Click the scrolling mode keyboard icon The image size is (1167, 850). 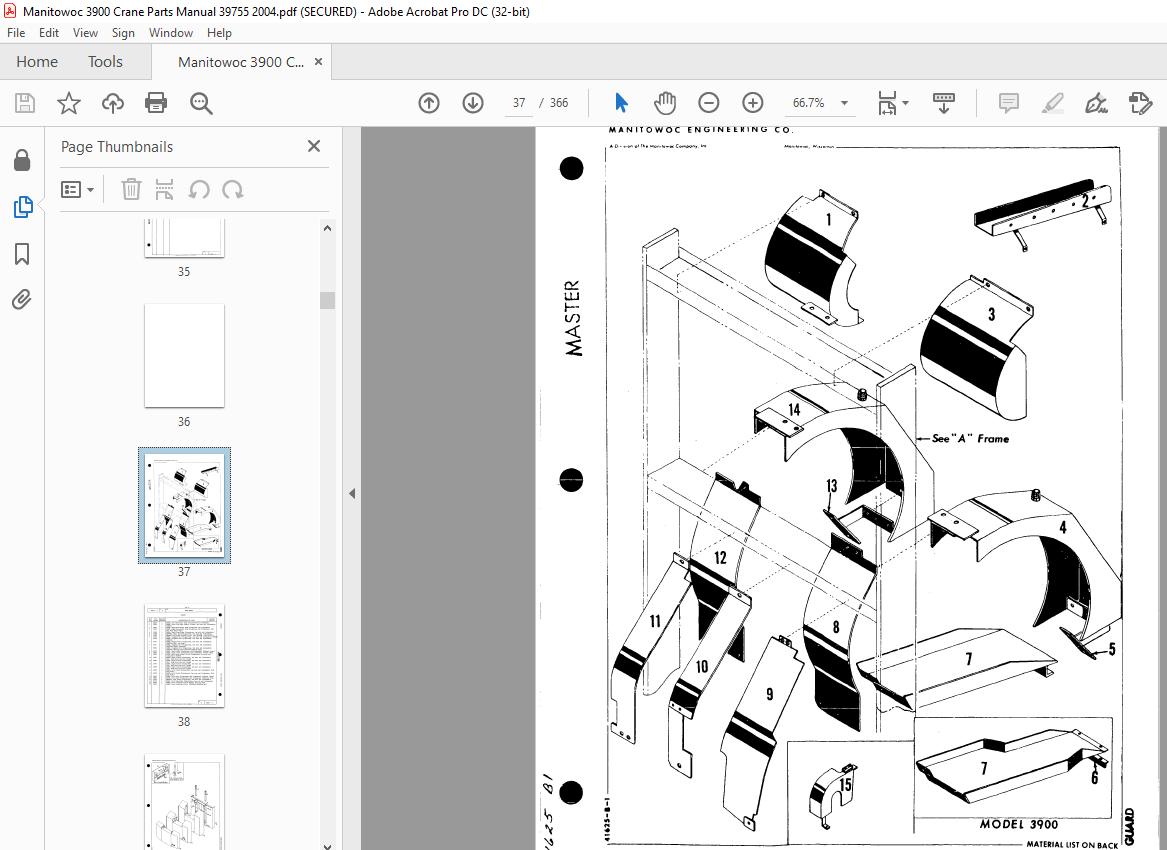pos(943,103)
